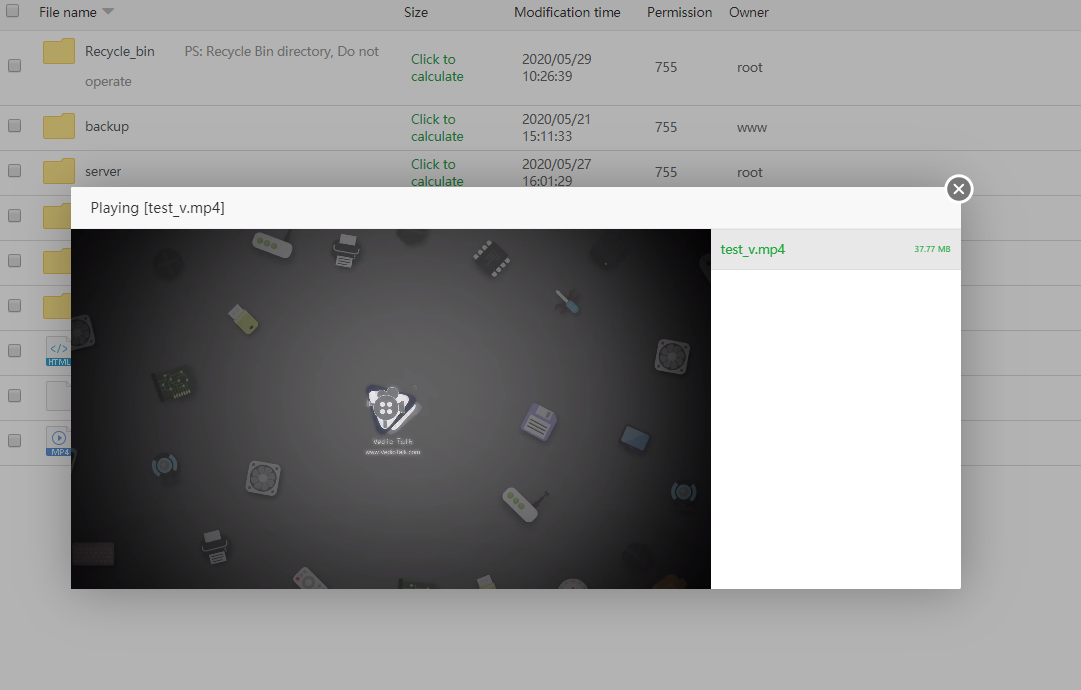
Task: Calculate size of Recycle_bin folder
Action: pyautogui.click(x=437, y=68)
